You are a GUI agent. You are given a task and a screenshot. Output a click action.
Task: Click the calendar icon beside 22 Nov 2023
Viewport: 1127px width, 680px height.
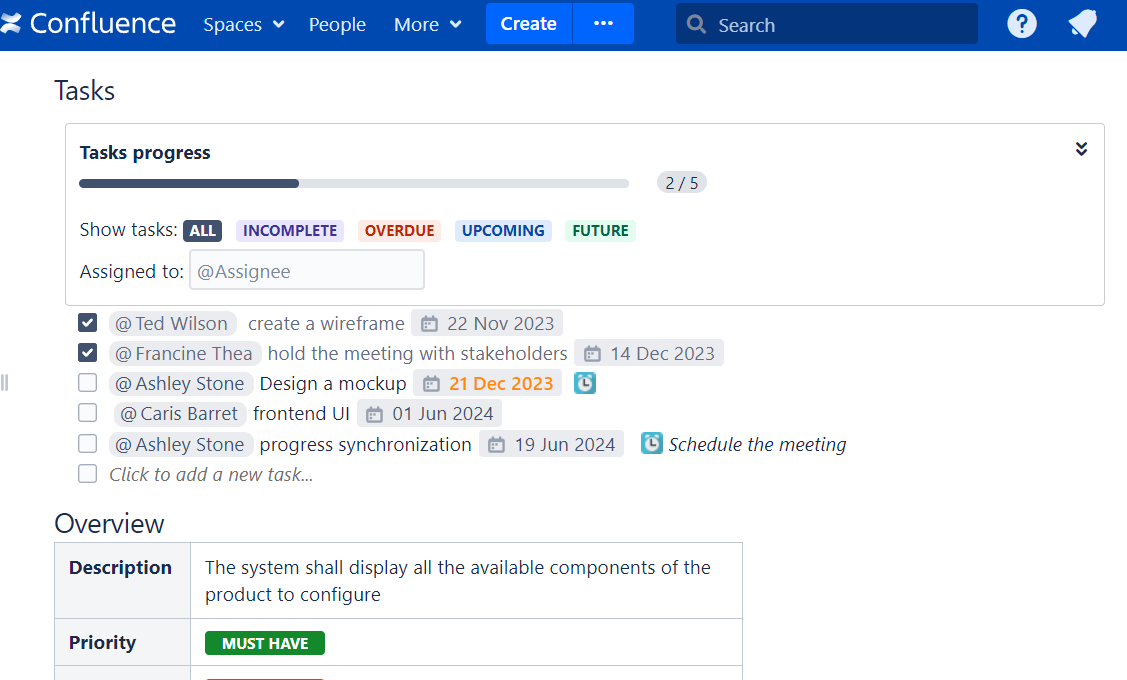pyautogui.click(x=430, y=322)
